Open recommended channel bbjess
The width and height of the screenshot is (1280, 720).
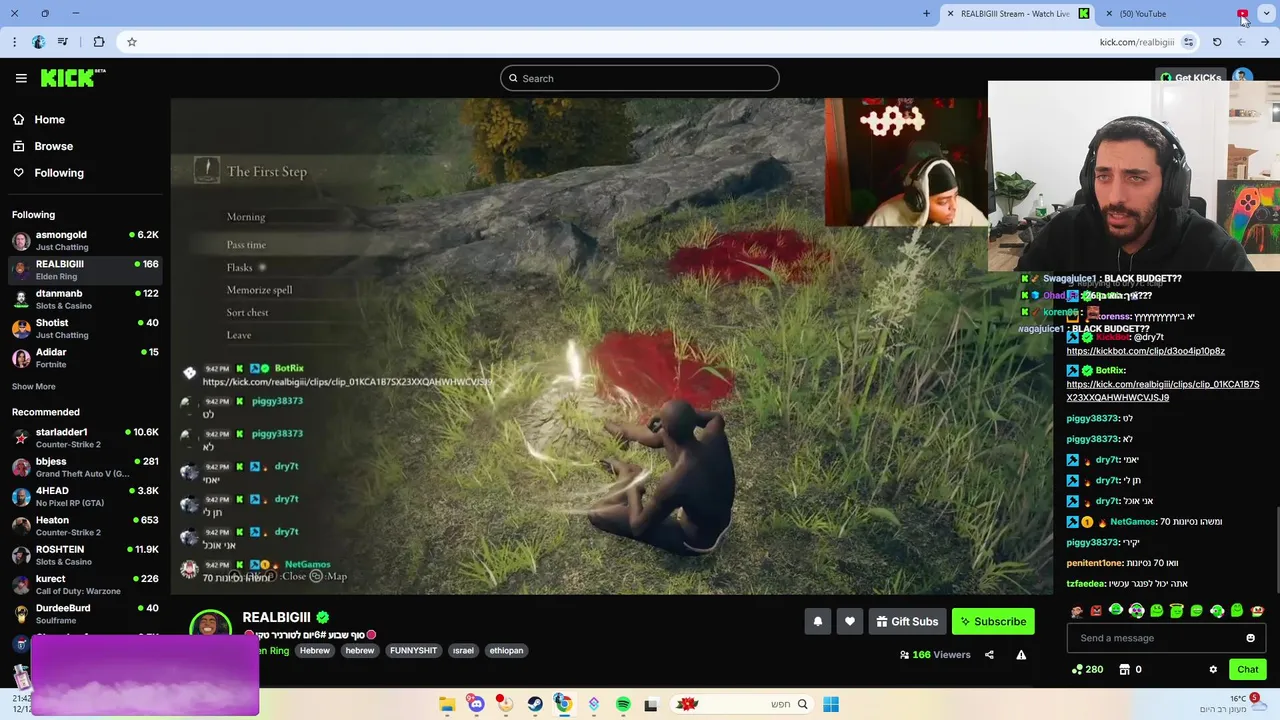pyautogui.click(x=84, y=467)
